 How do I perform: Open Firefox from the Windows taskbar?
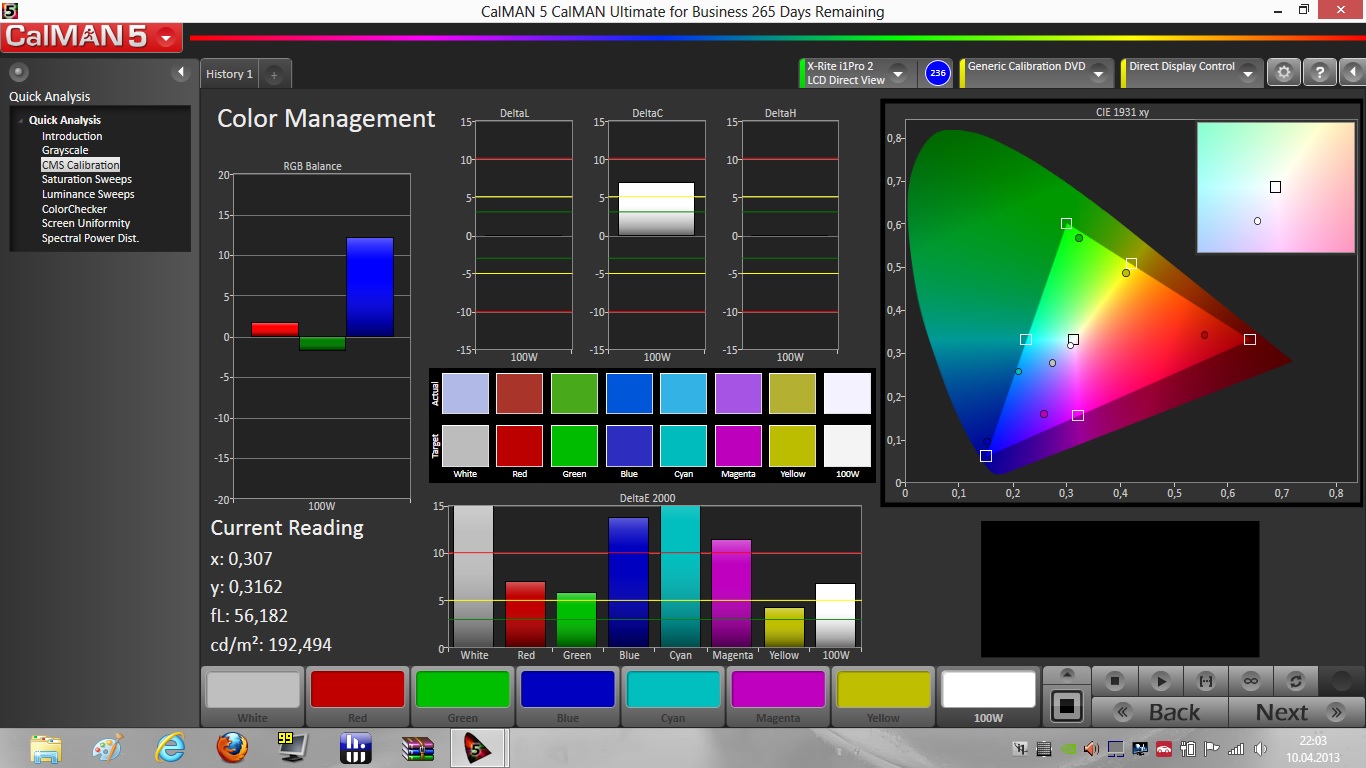pos(232,747)
